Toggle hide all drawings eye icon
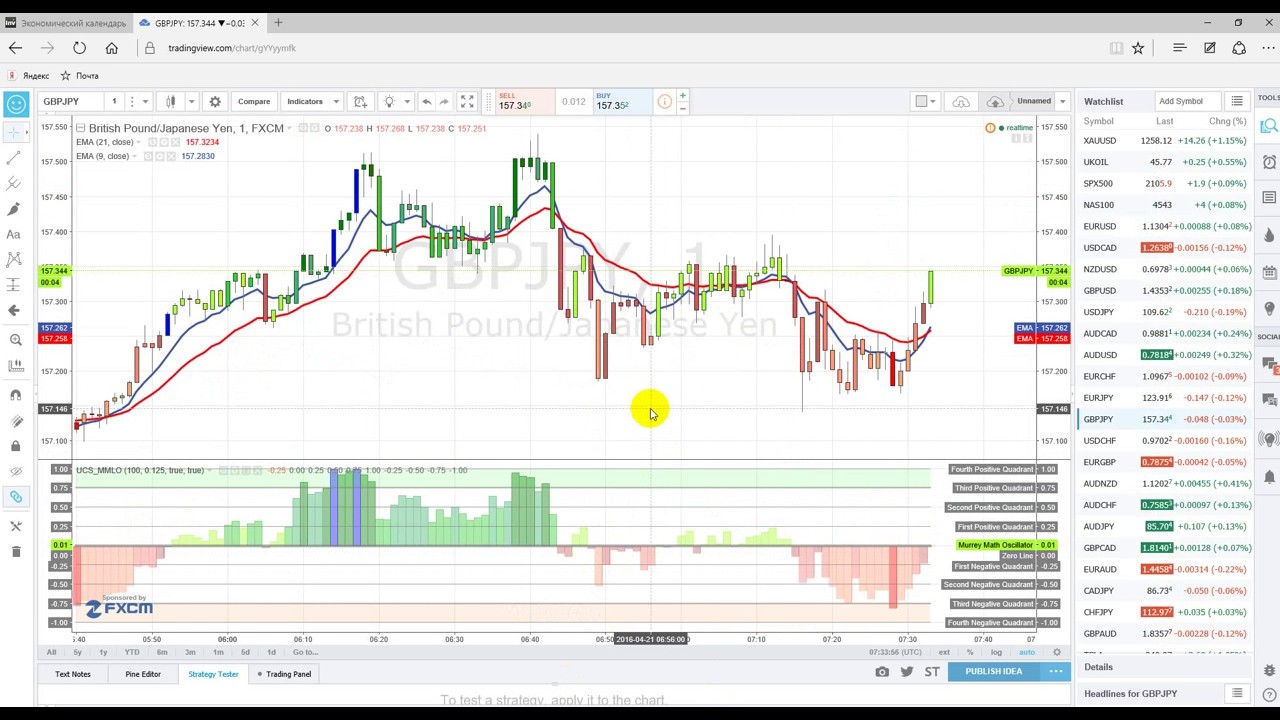The width and height of the screenshot is (1280, 720). [x=14, y=471]
